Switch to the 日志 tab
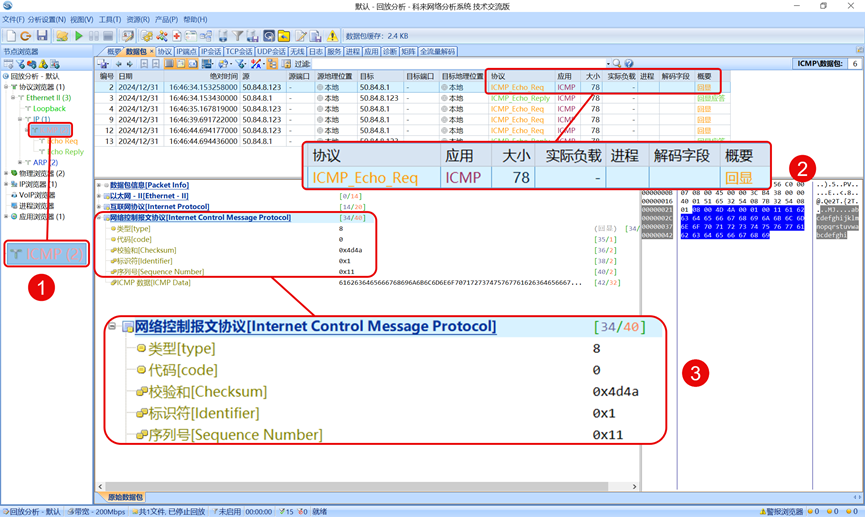 (315, 51)
